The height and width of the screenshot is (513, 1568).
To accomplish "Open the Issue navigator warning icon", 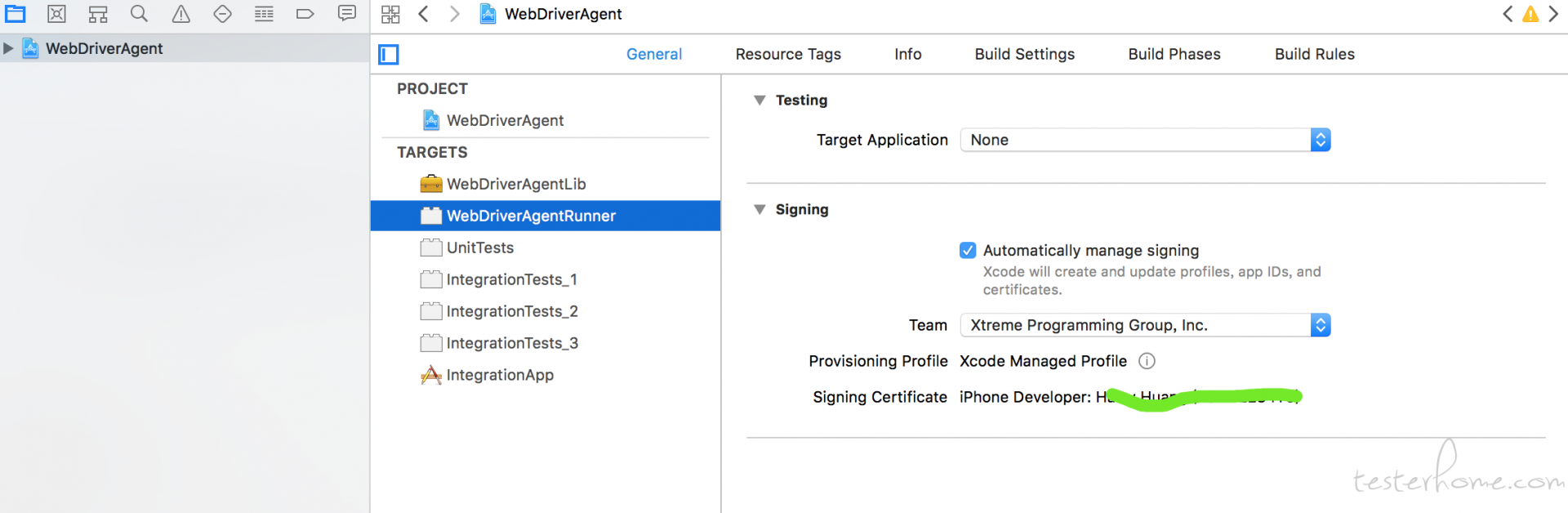I will pyautogui.click(x=181, y=14).
